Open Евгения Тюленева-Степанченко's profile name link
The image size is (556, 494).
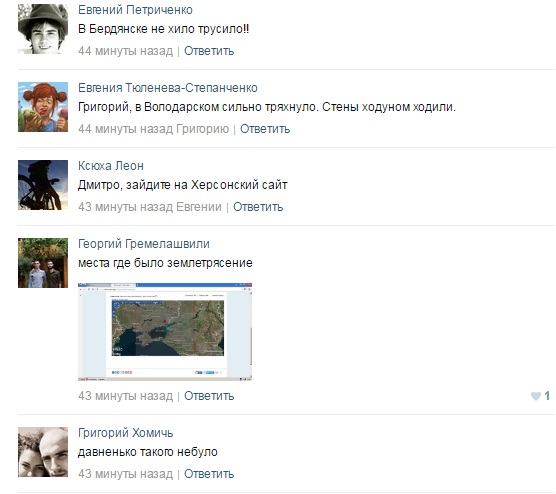click(168, 88)
